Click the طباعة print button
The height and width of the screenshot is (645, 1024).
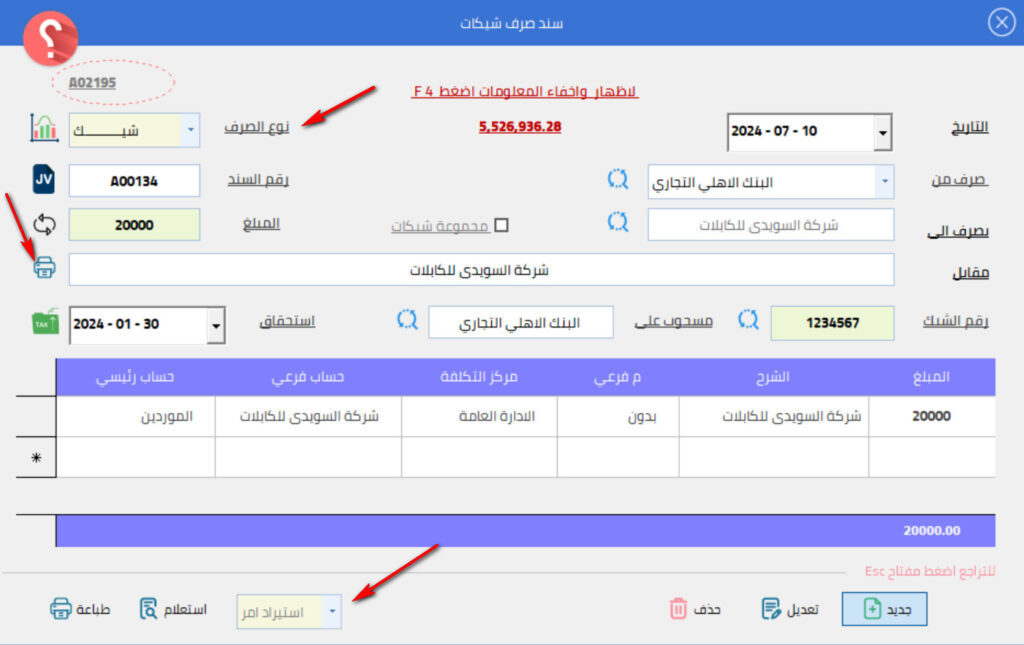pyautogui.click(x=80, y=609)
